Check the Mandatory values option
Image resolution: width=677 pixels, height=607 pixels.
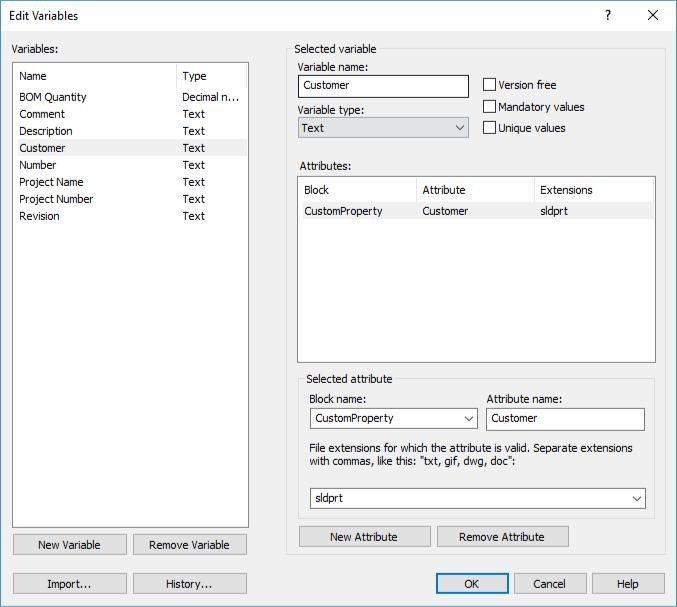pyautogui.click(x=489, y=106)
